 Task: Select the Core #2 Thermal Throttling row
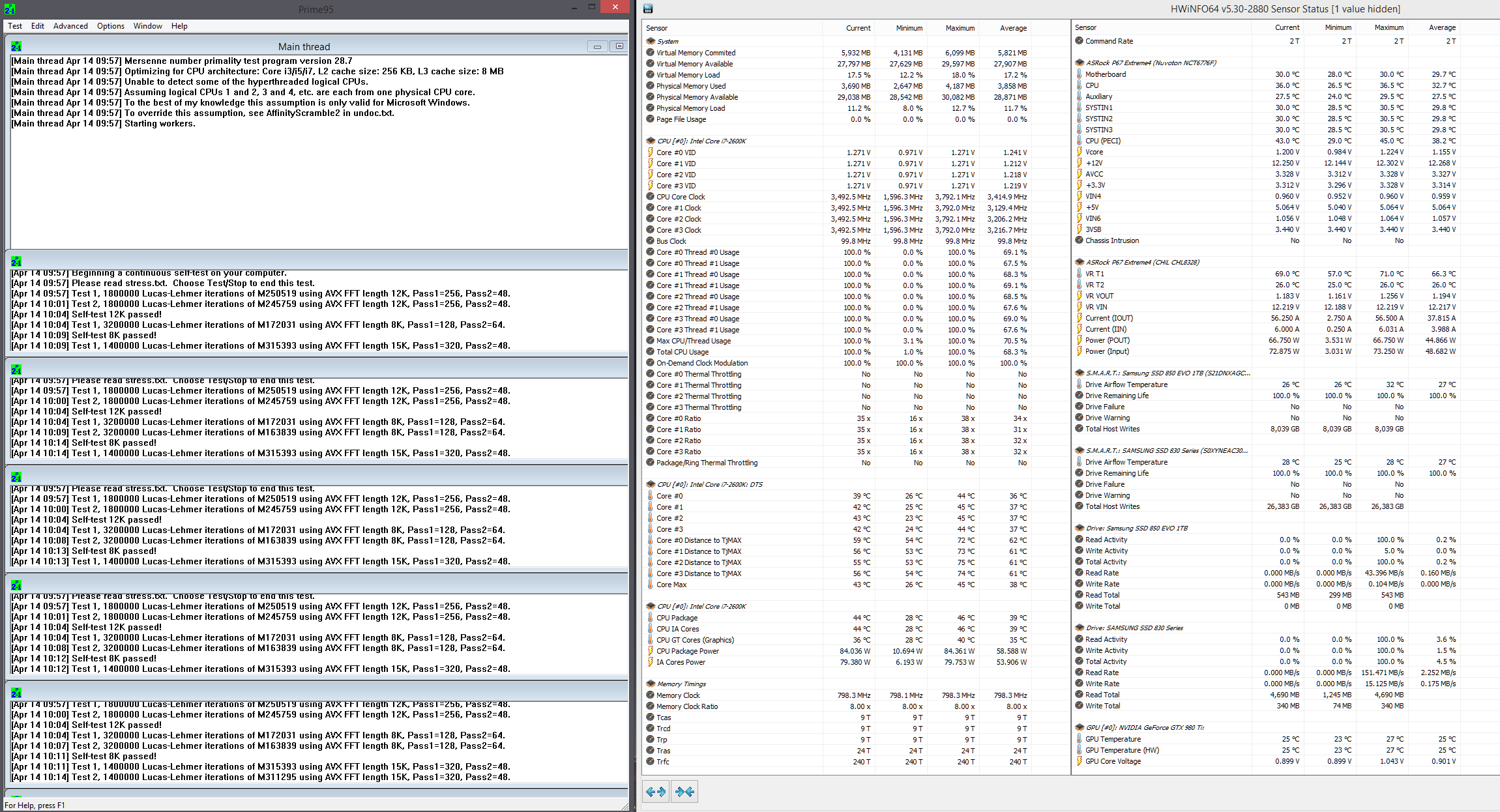click(x=836, y=396)
